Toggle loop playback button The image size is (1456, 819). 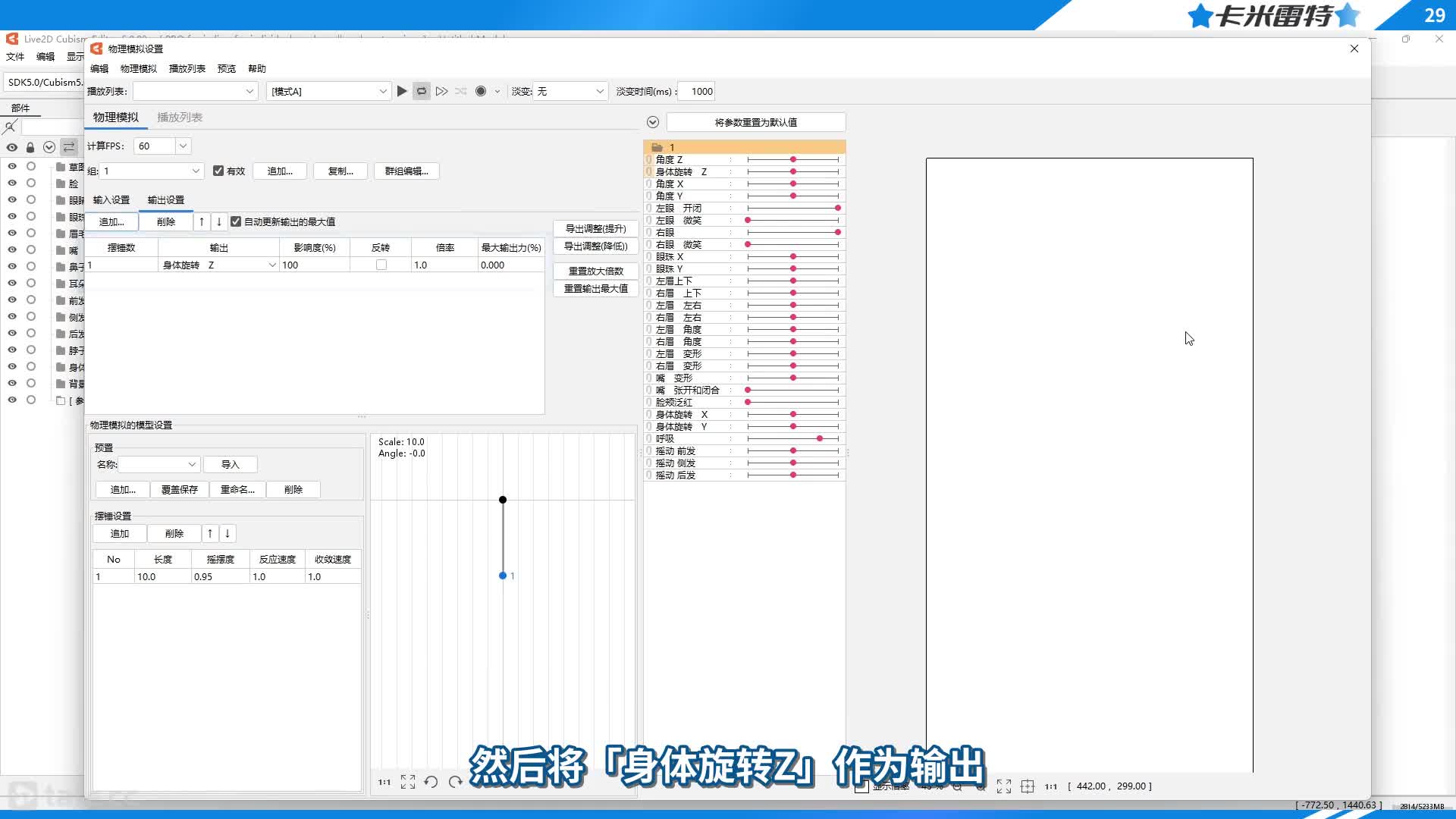click(422, 91)
